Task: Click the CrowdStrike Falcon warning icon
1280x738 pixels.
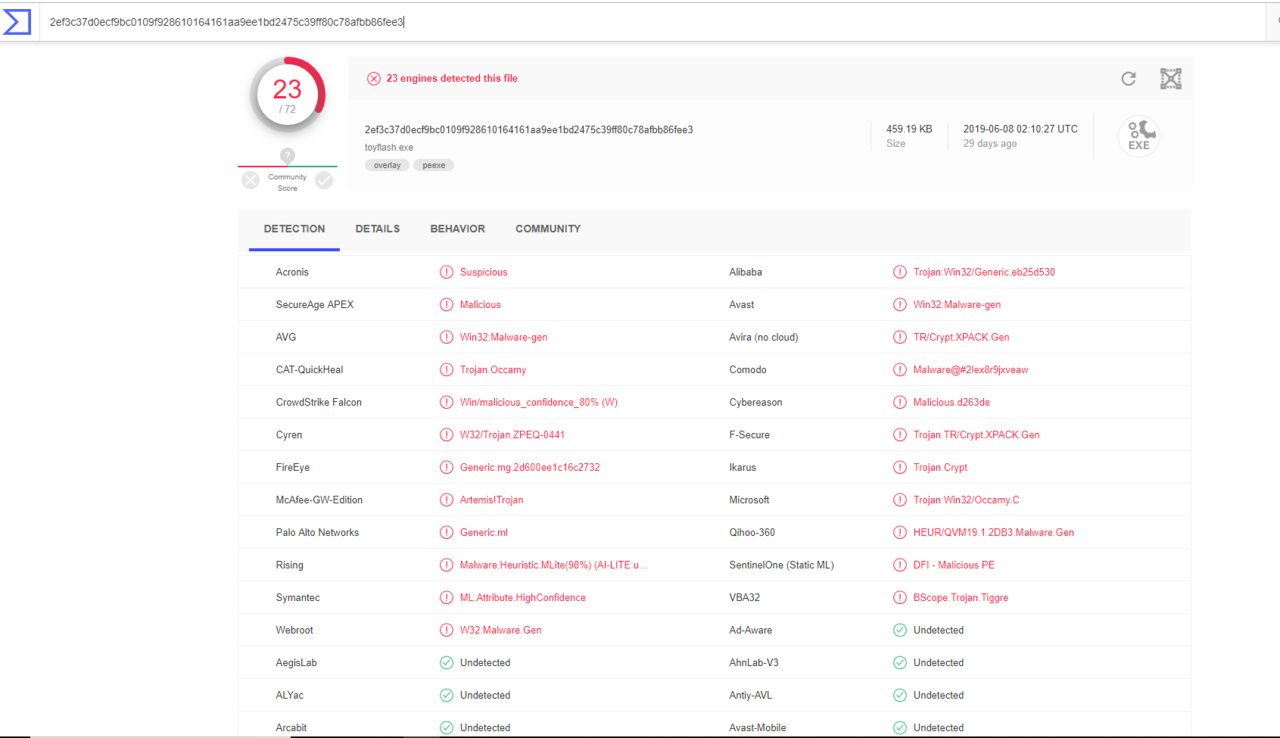Action: click(x=446, y=402)
